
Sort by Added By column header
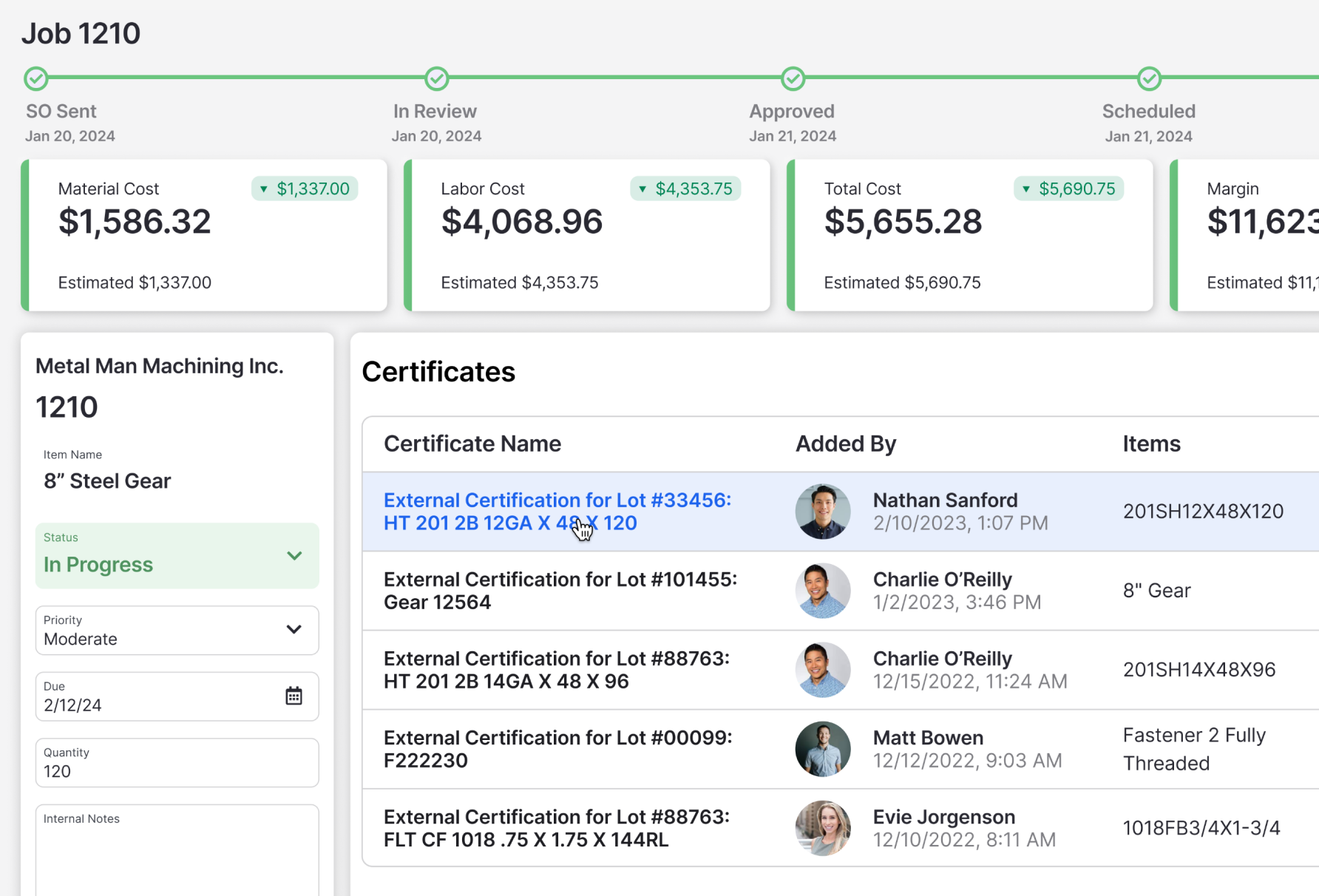click(x=846, y=444)
